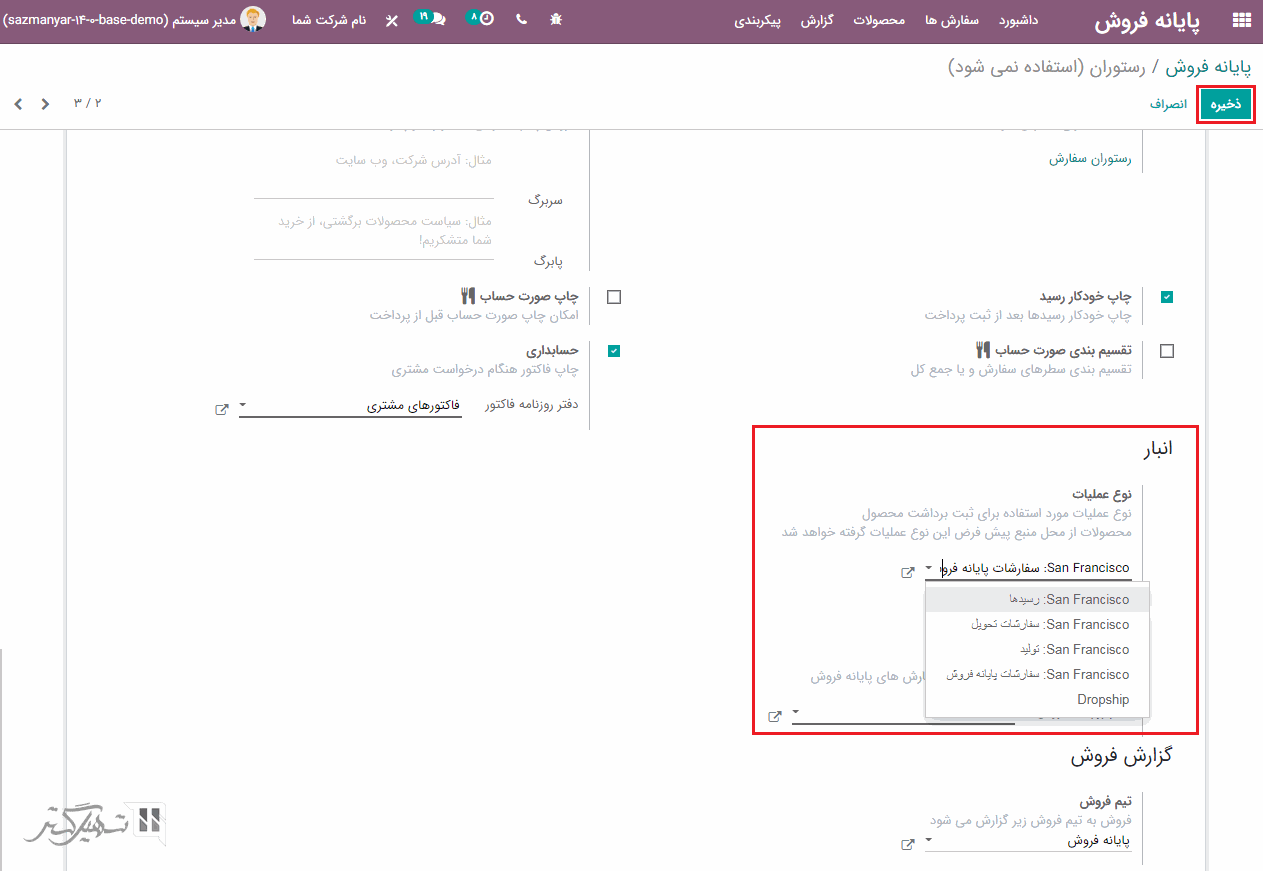Open conversations icon with badge 19
Viewport: 1263px width, 871px height.
click(x=432, y=19)
